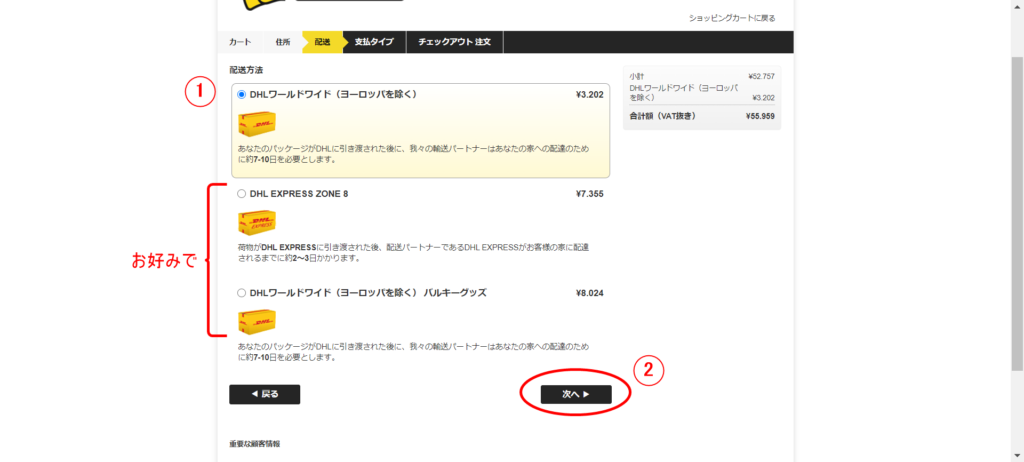Image resolution: width=1024 pixels, height=462 pixels.
Task: Open the 支払タイプ step tab
Action: pos(374,42)
